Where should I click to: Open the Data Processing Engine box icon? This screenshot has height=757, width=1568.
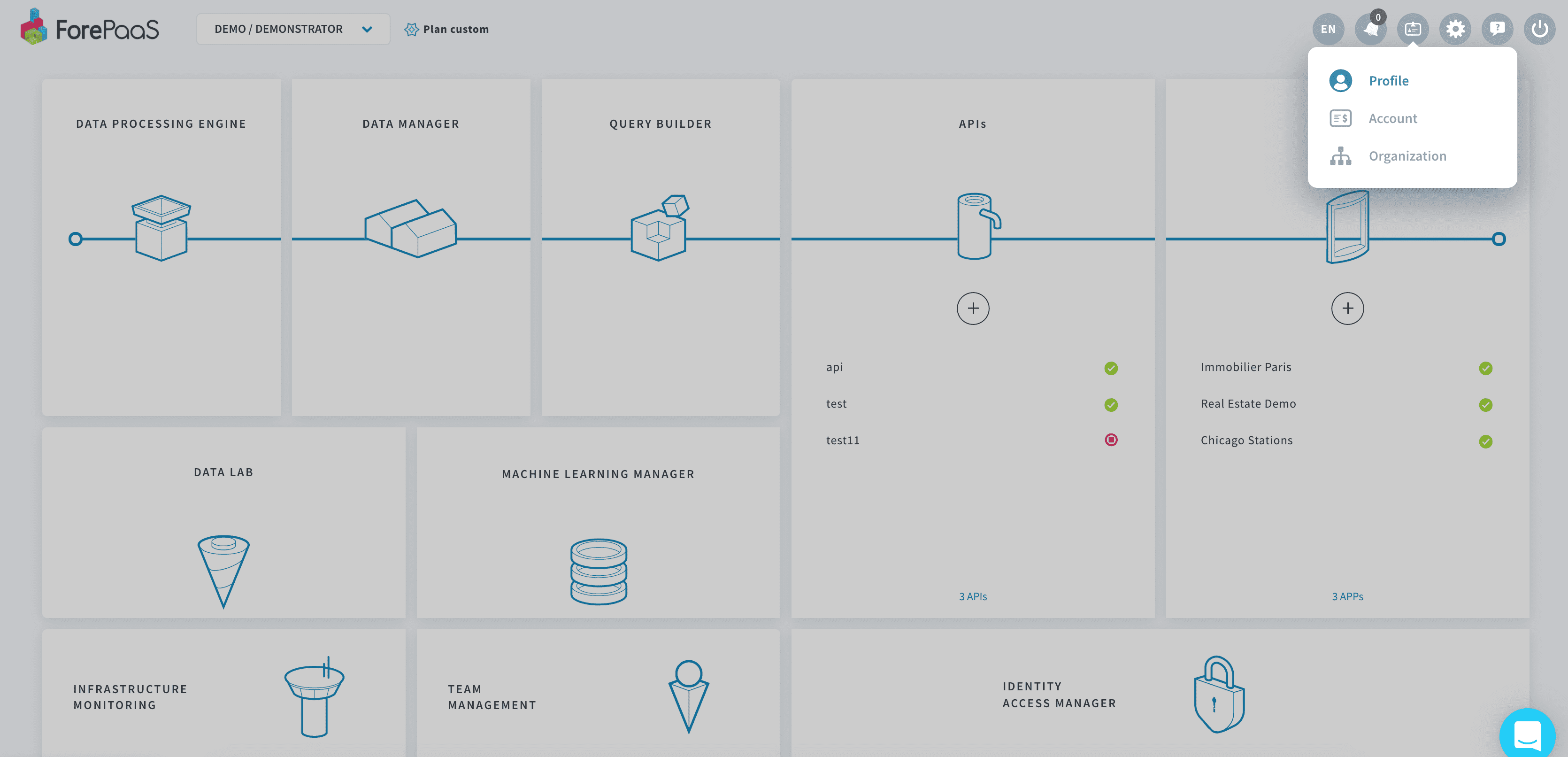(x=161, y=228)
